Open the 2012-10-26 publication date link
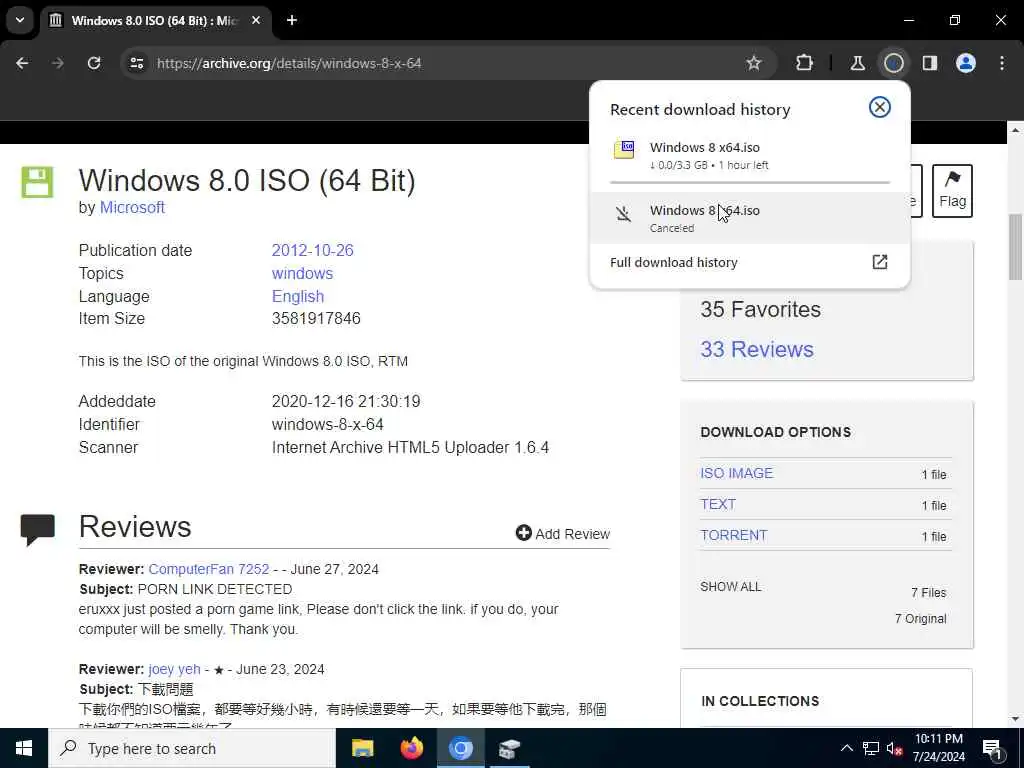The height and width of the screenshot is (768, 1024). (312, 250)
